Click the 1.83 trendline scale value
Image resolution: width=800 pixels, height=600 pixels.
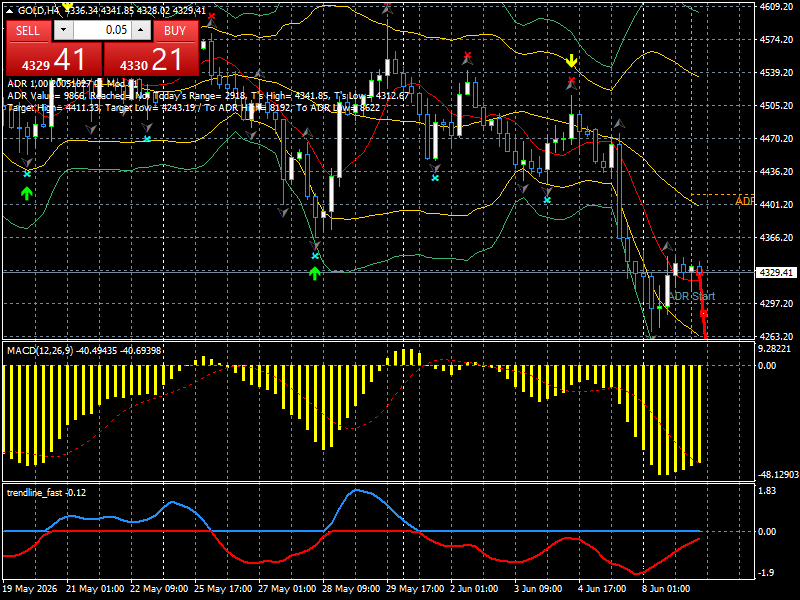[x=767, y=490]
